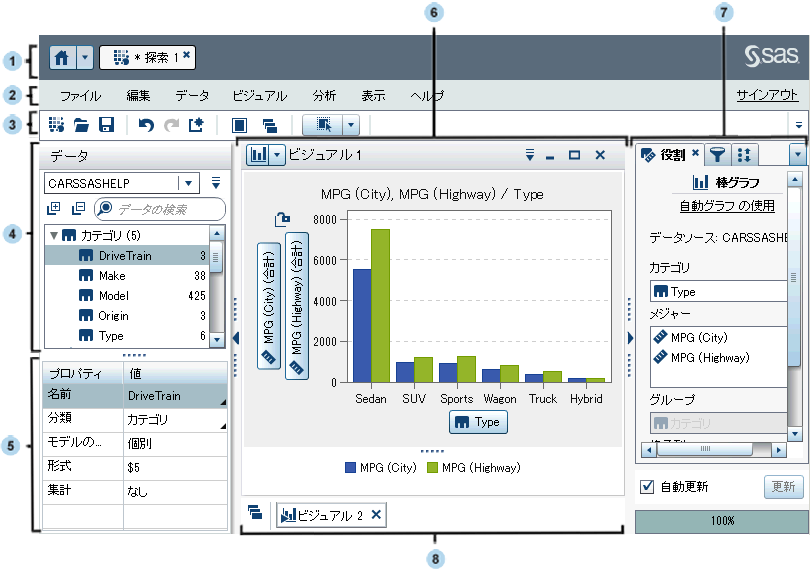Click the Save disk icon in toolbar

point(106,125)
